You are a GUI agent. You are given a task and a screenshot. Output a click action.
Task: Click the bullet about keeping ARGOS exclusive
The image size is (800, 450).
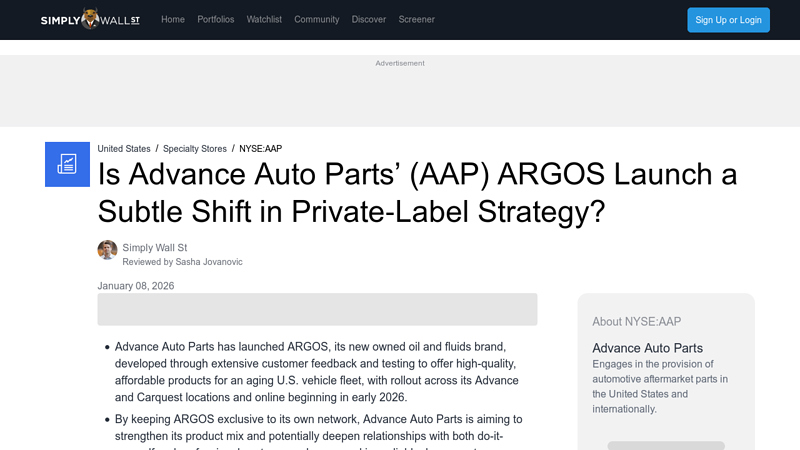point(318,431)
